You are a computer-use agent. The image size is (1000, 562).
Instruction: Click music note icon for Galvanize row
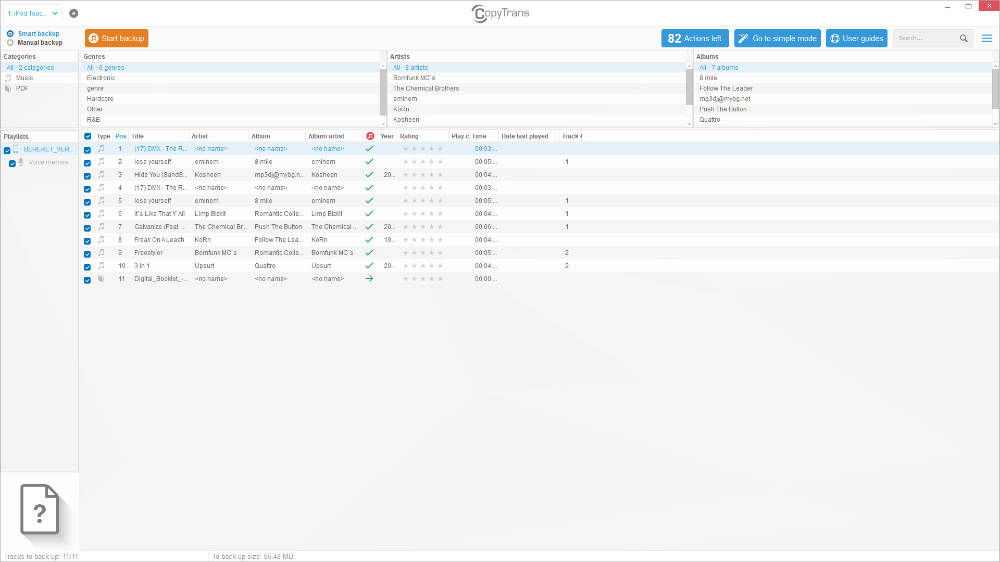(x=101, y=226)
